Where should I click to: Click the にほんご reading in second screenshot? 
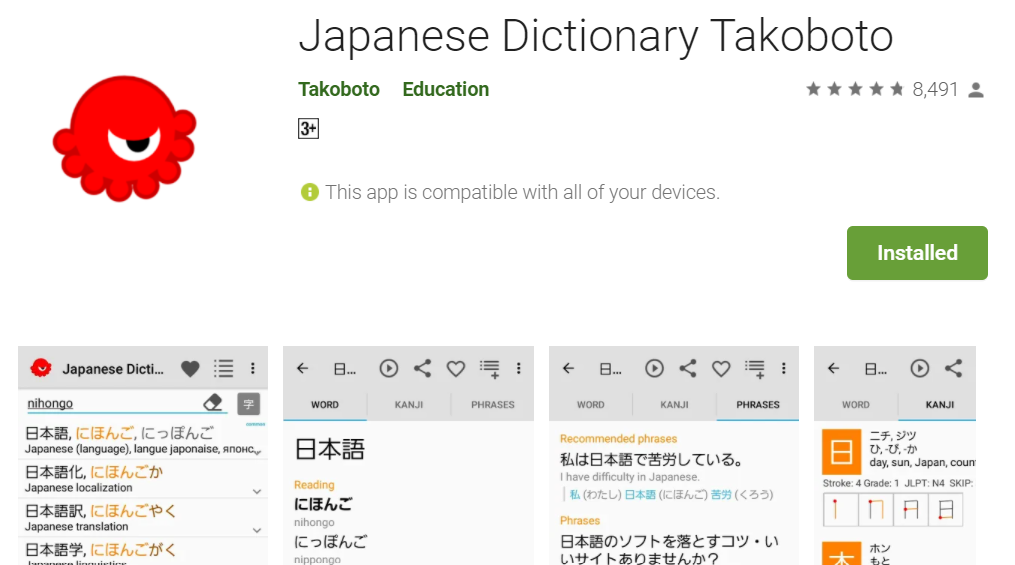point(324,504)
